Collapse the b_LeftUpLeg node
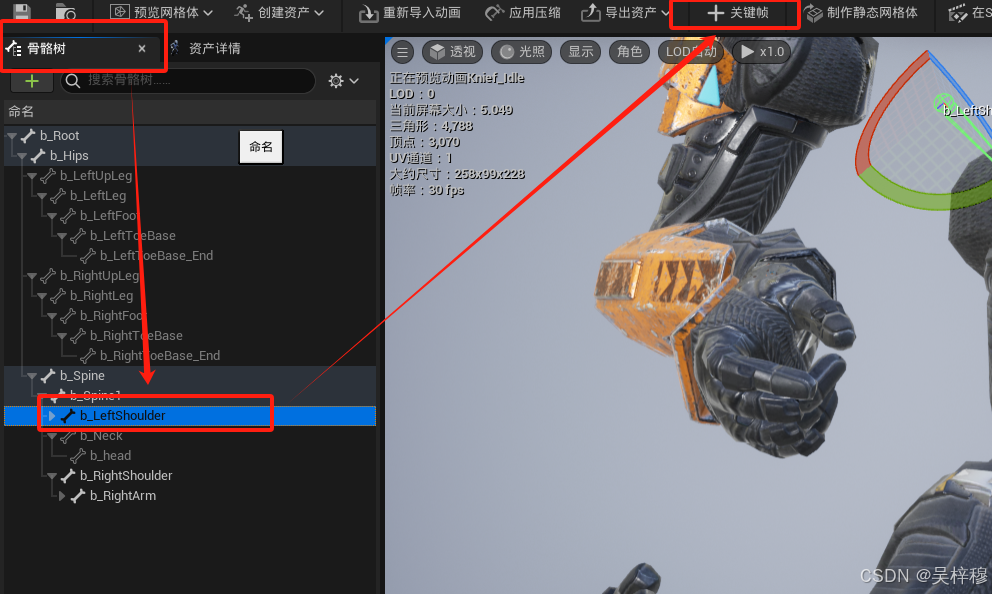This screenshot has height=594, width=992. point(32,176)
